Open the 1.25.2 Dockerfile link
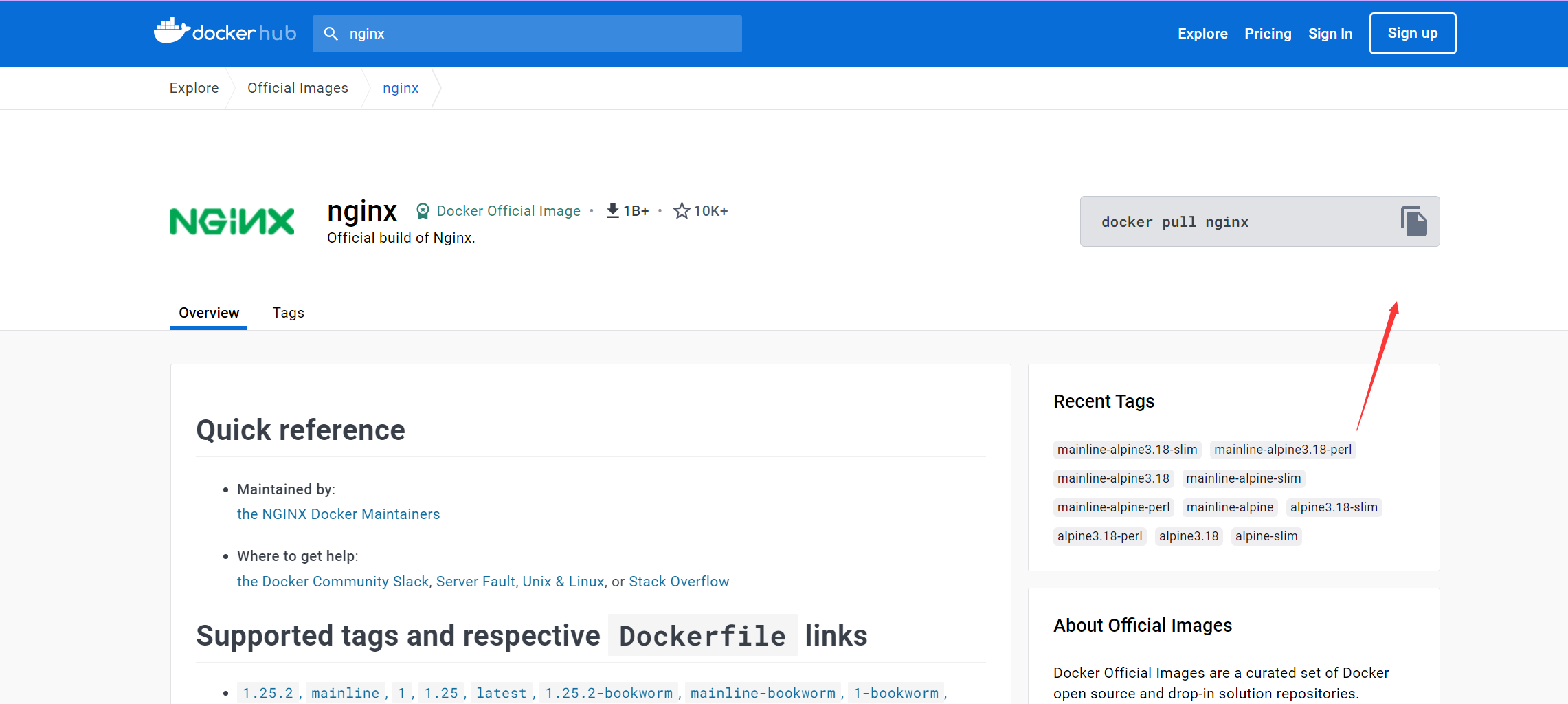1568x704 pixels. (x=268, y=693)
